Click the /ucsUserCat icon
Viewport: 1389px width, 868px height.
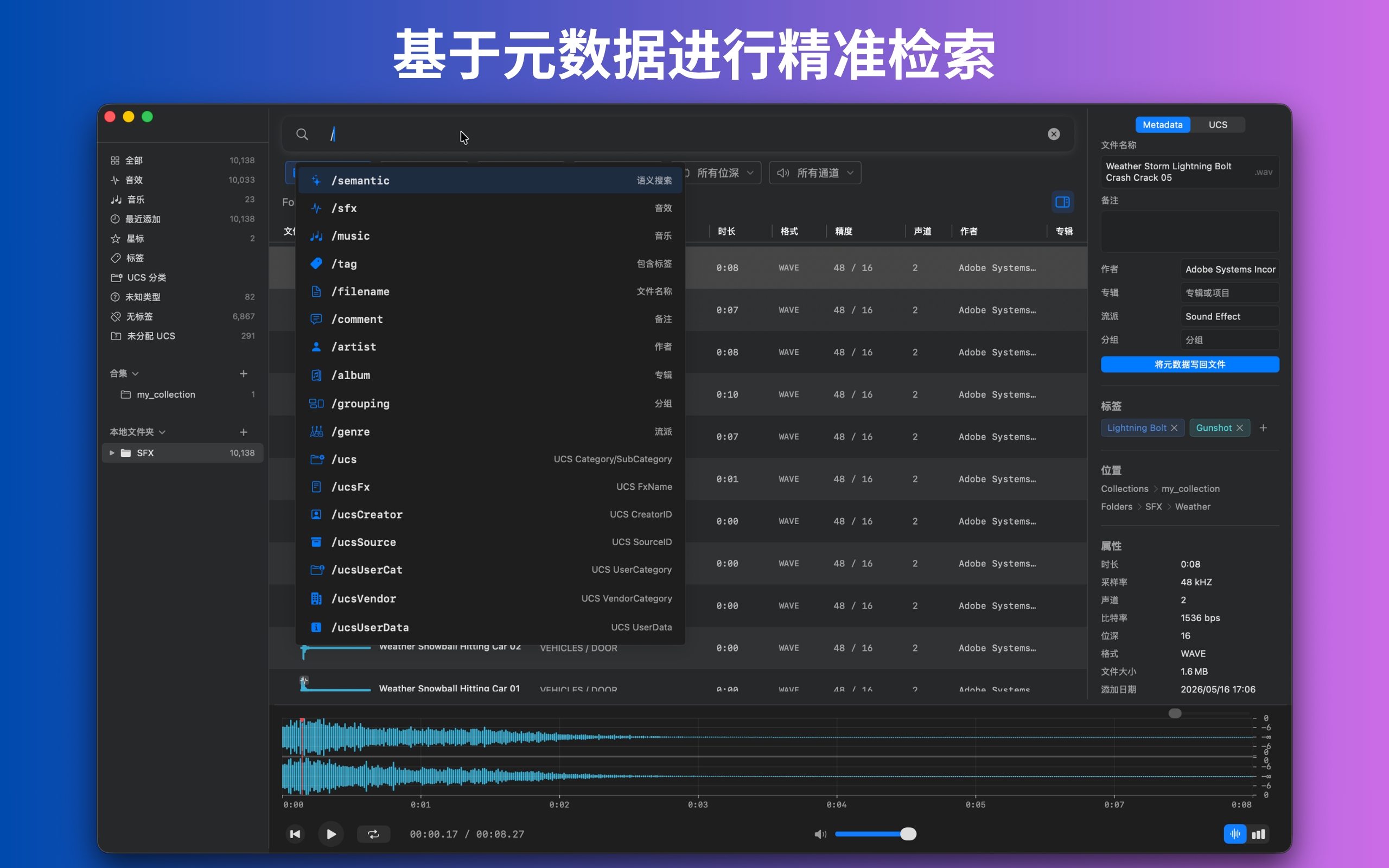pyautogui.click(x=317, y=570)
